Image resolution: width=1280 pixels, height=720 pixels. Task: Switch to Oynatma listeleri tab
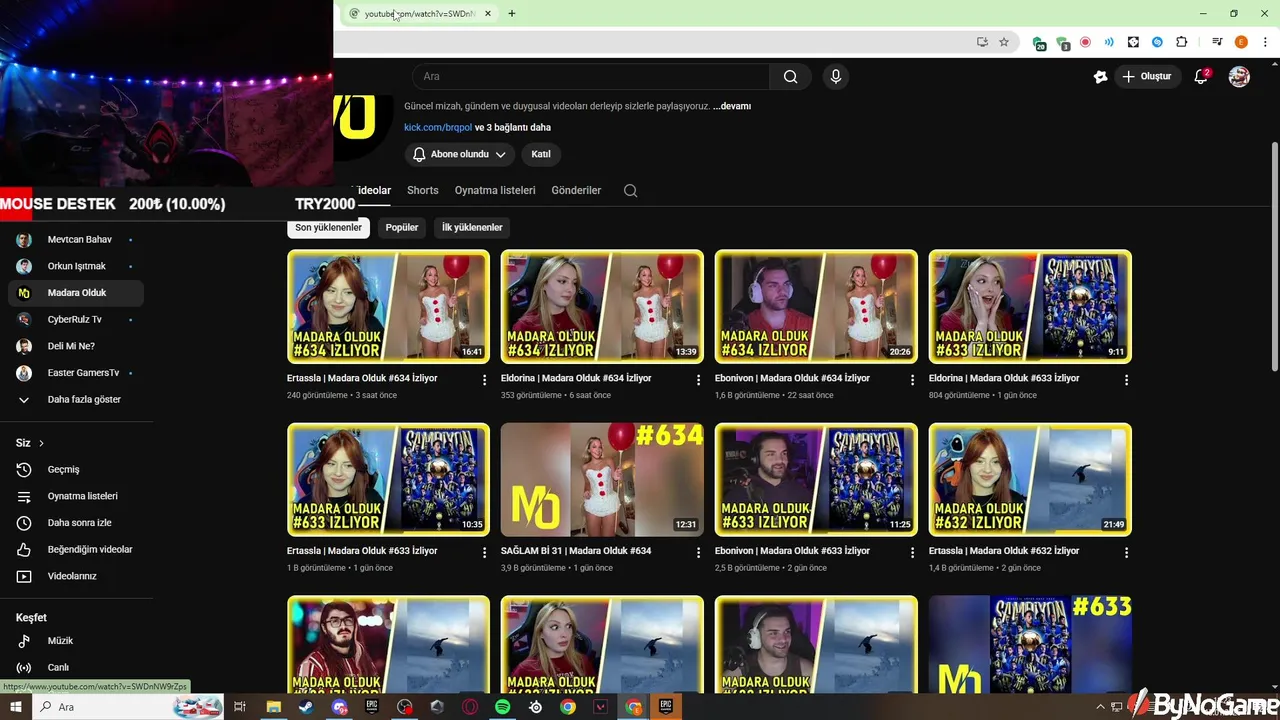coord(495,190)
